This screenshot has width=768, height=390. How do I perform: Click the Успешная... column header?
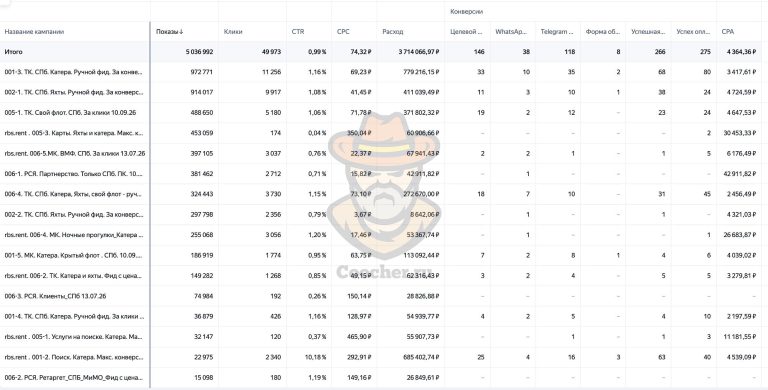click(648, 32)
